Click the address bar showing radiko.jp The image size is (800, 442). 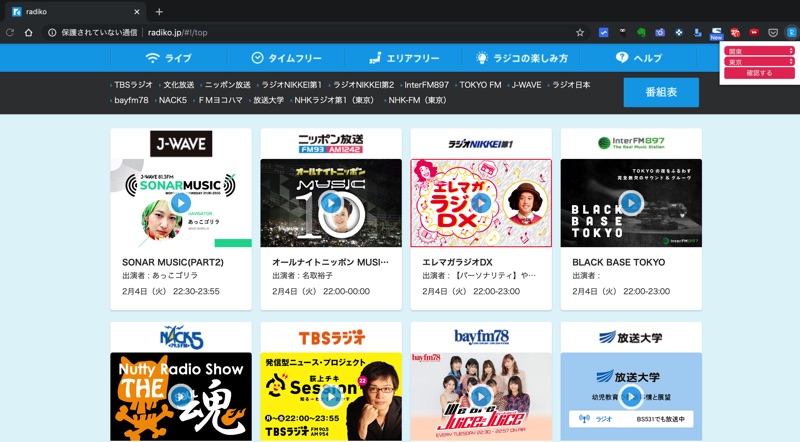point(300,32)
